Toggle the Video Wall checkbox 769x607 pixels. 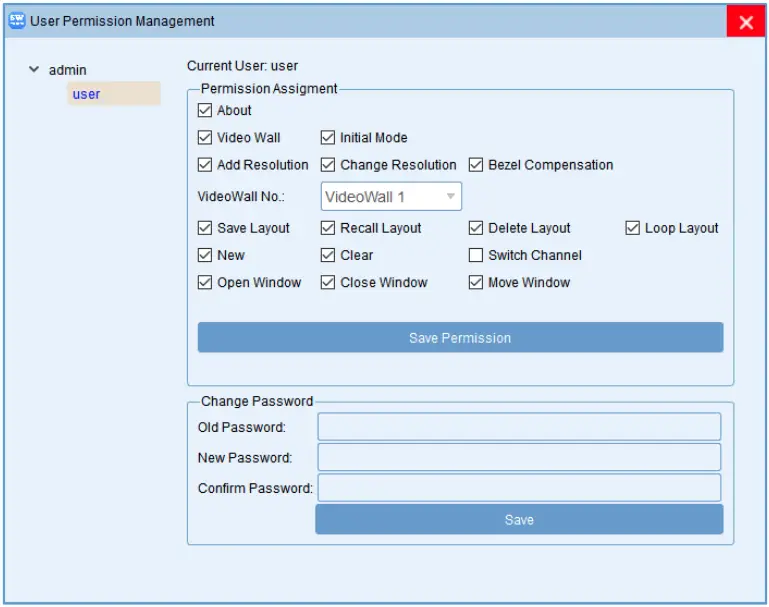[x=205, y=138]
